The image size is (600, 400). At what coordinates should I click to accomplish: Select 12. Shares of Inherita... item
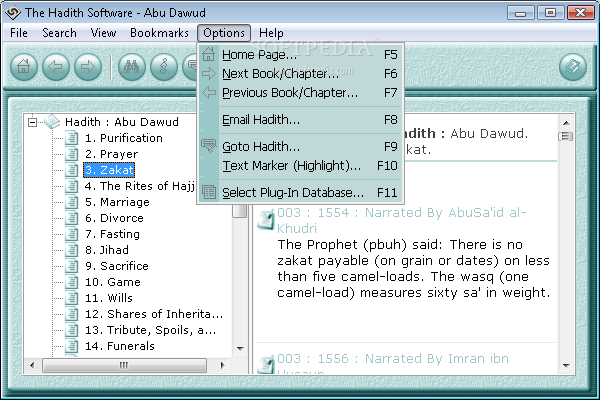(154, 314)
